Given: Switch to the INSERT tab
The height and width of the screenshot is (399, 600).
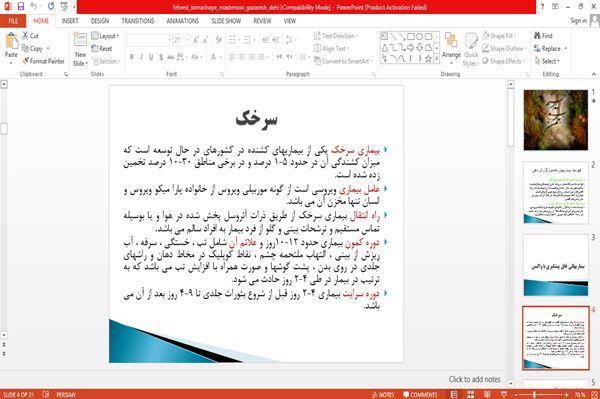Looking at the screenshot, I should pos(70,21).
